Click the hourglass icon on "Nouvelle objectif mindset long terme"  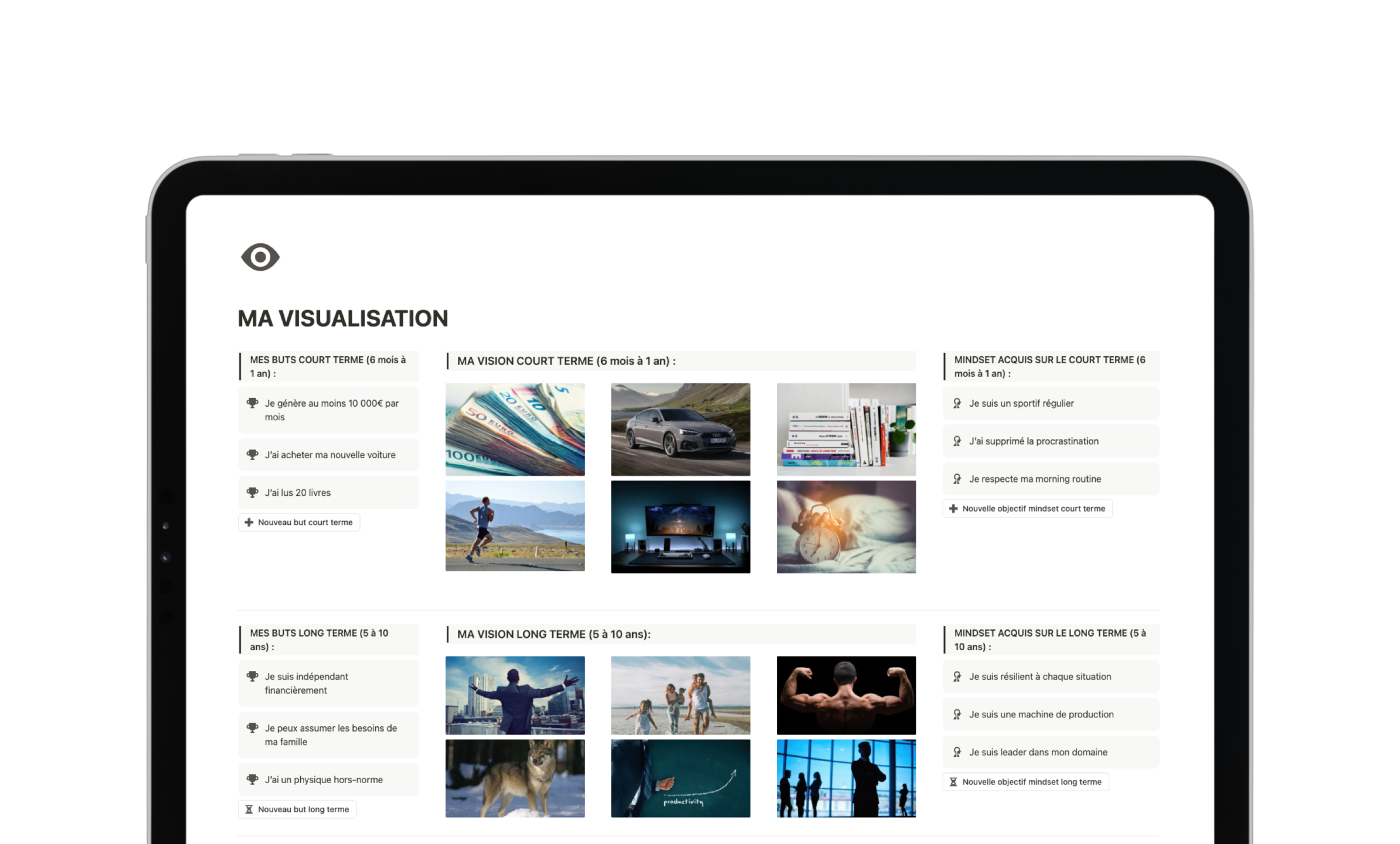953,781
